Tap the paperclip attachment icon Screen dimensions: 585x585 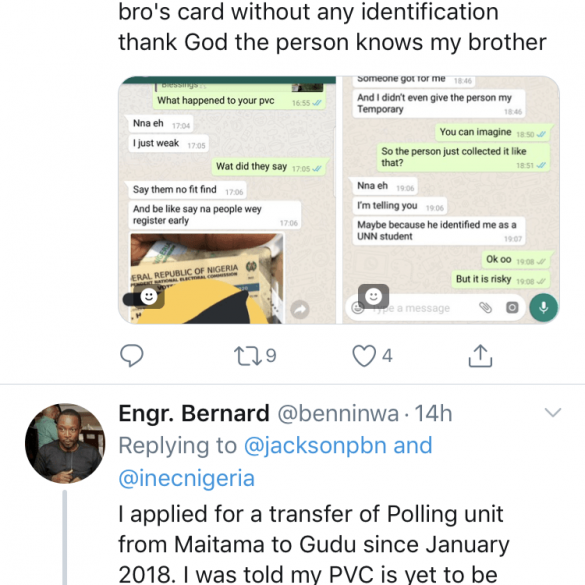(485, 307)
